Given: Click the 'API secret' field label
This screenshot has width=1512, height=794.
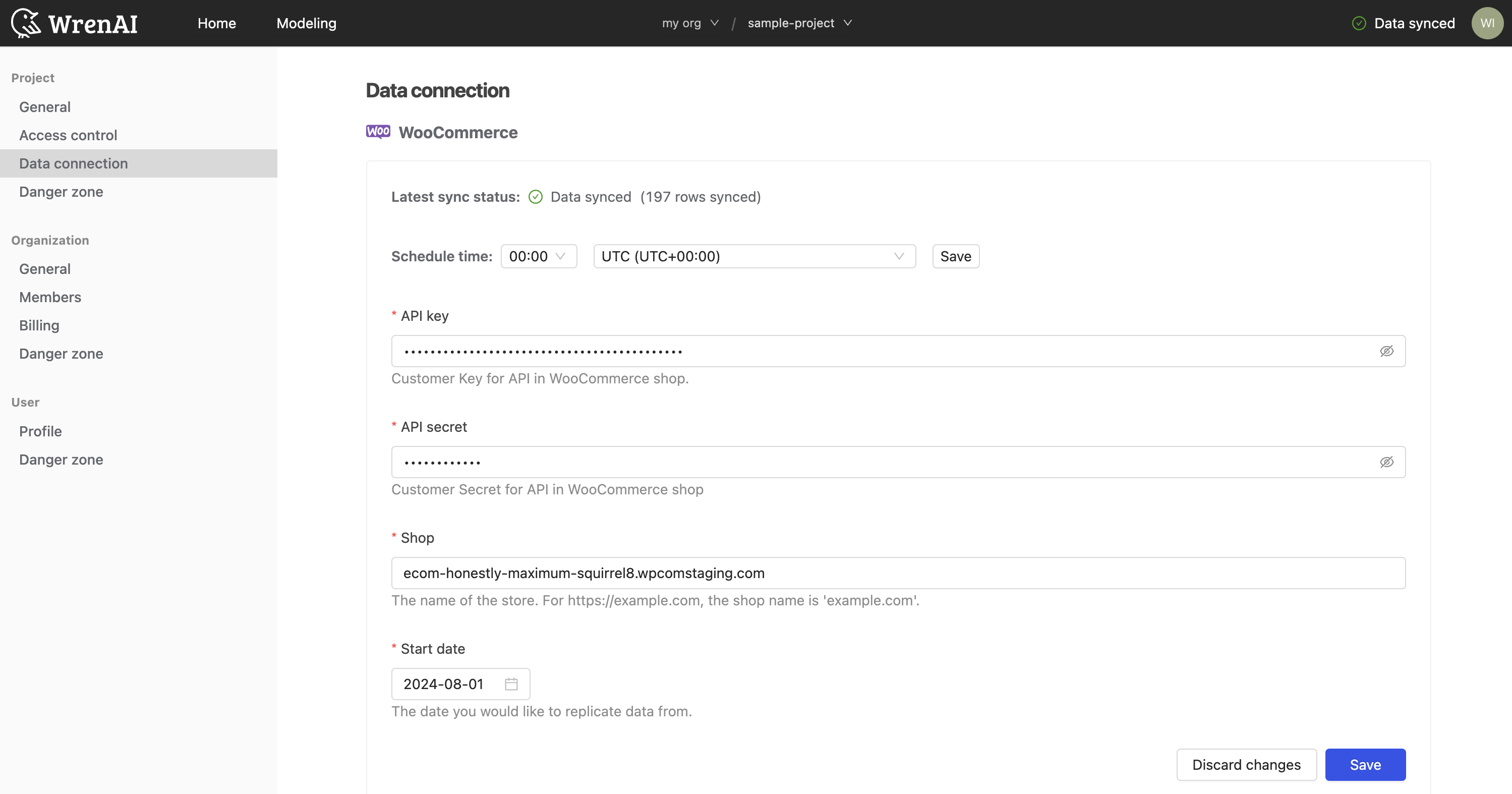Looking at the screenshot, I should tap(434, 427).
